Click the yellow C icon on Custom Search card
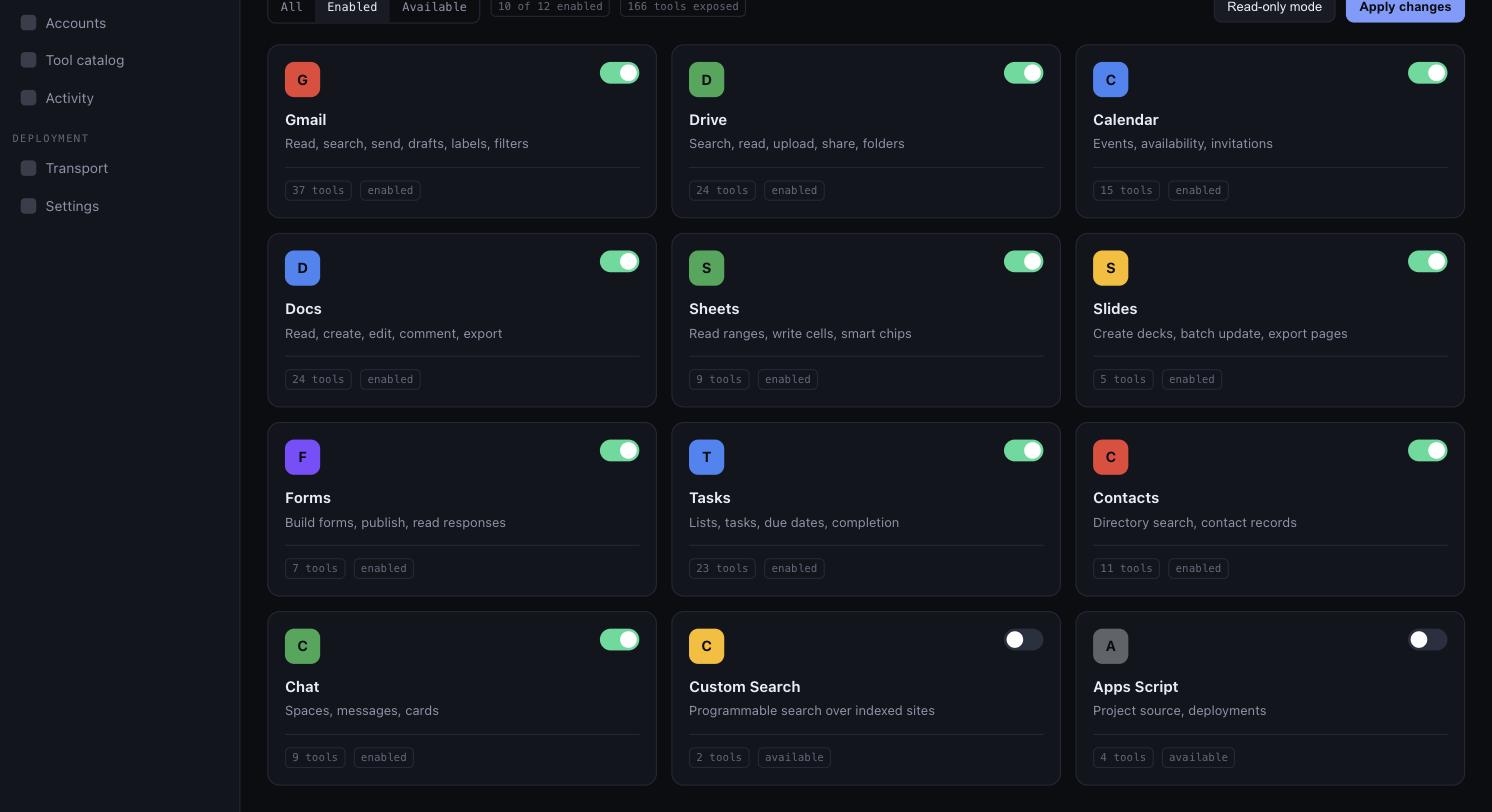Viewport: 1492px width, 812px height. [706, 646]
